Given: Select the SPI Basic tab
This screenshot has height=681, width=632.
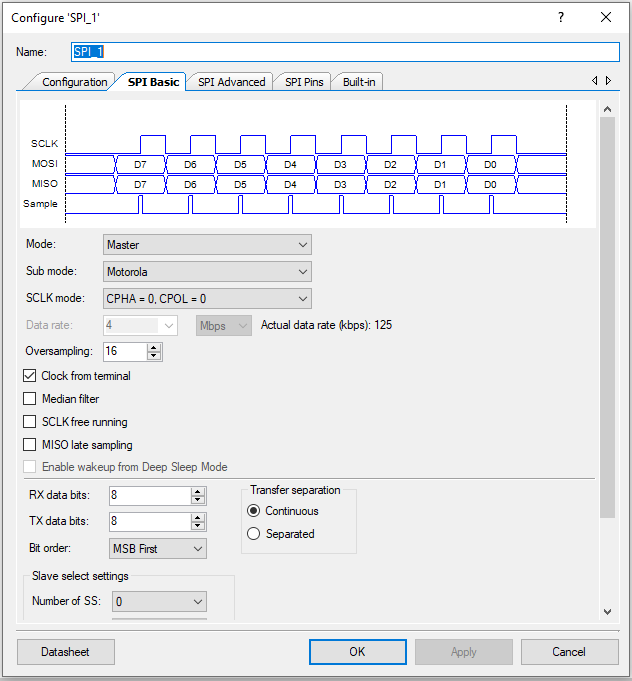Looking at the screenshot, I should click(x=153, y=82).
